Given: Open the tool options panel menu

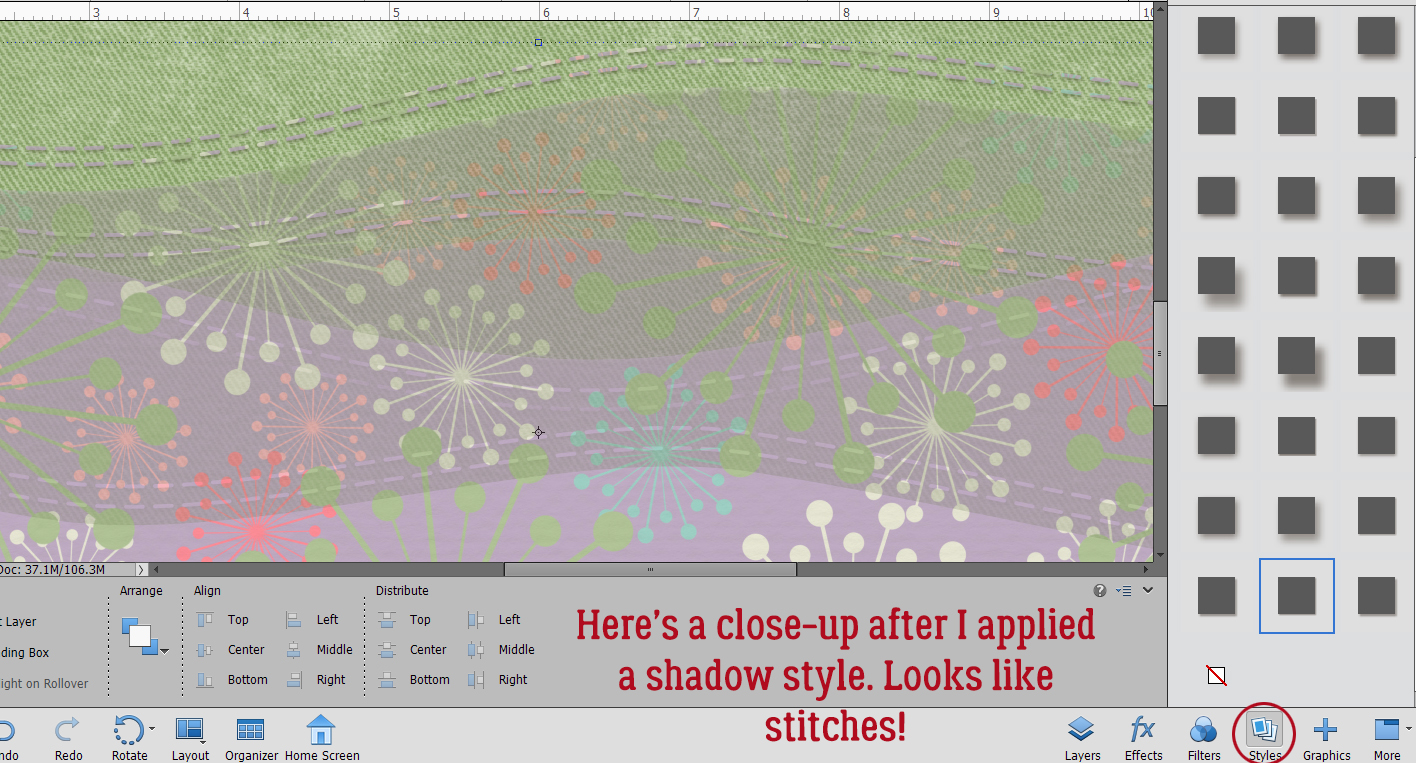Looking at the screenshot, I should click(1124, 591).
